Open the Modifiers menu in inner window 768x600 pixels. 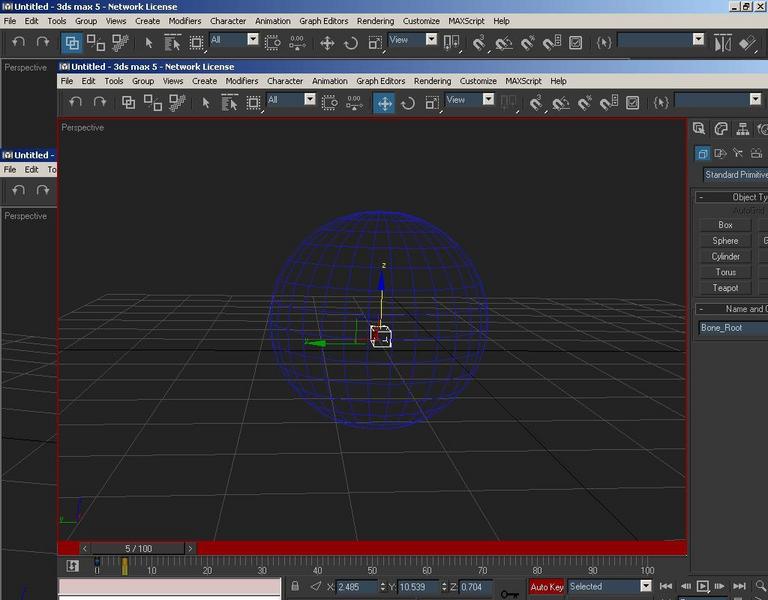pyautogui.click(x=241, y=81)
